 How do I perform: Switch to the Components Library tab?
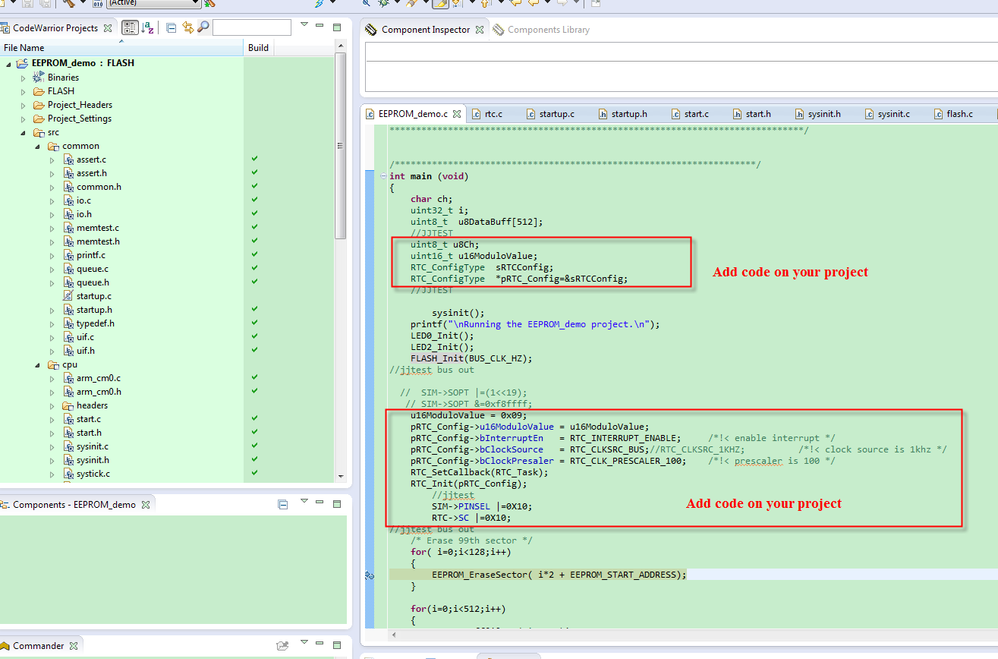[x=542, y=29]
